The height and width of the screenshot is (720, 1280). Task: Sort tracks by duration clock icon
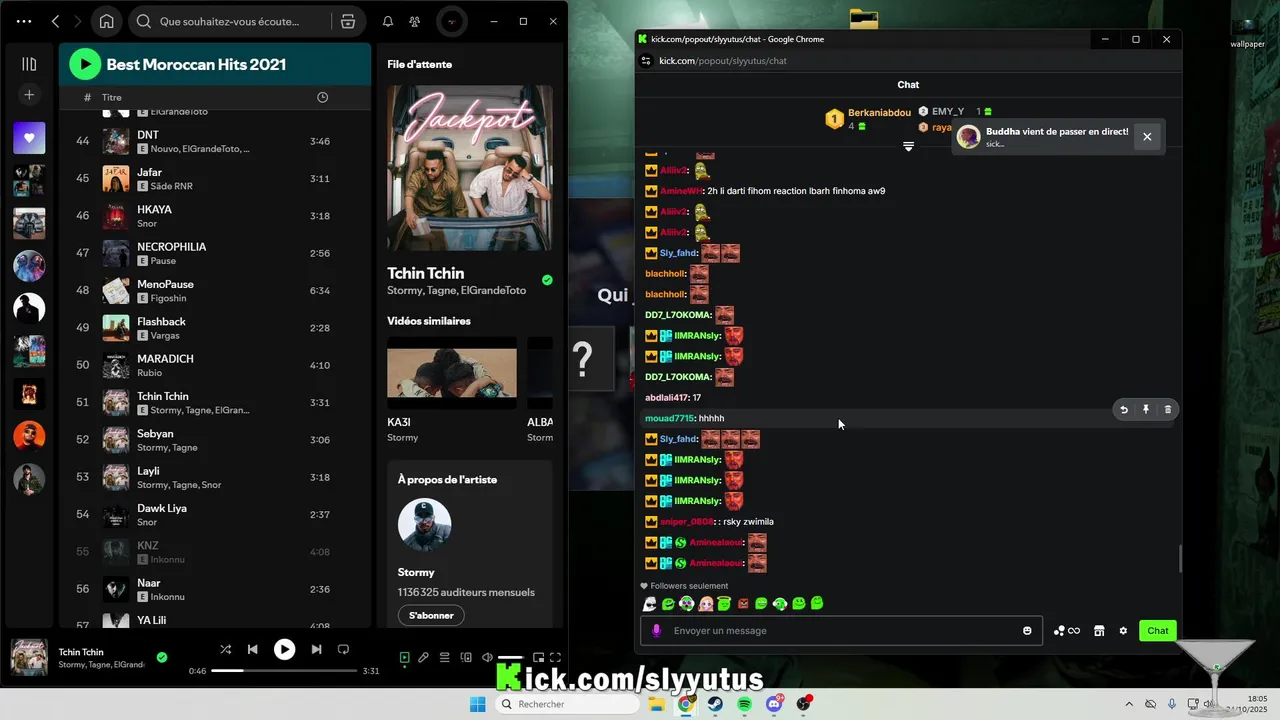pos(322,97)
